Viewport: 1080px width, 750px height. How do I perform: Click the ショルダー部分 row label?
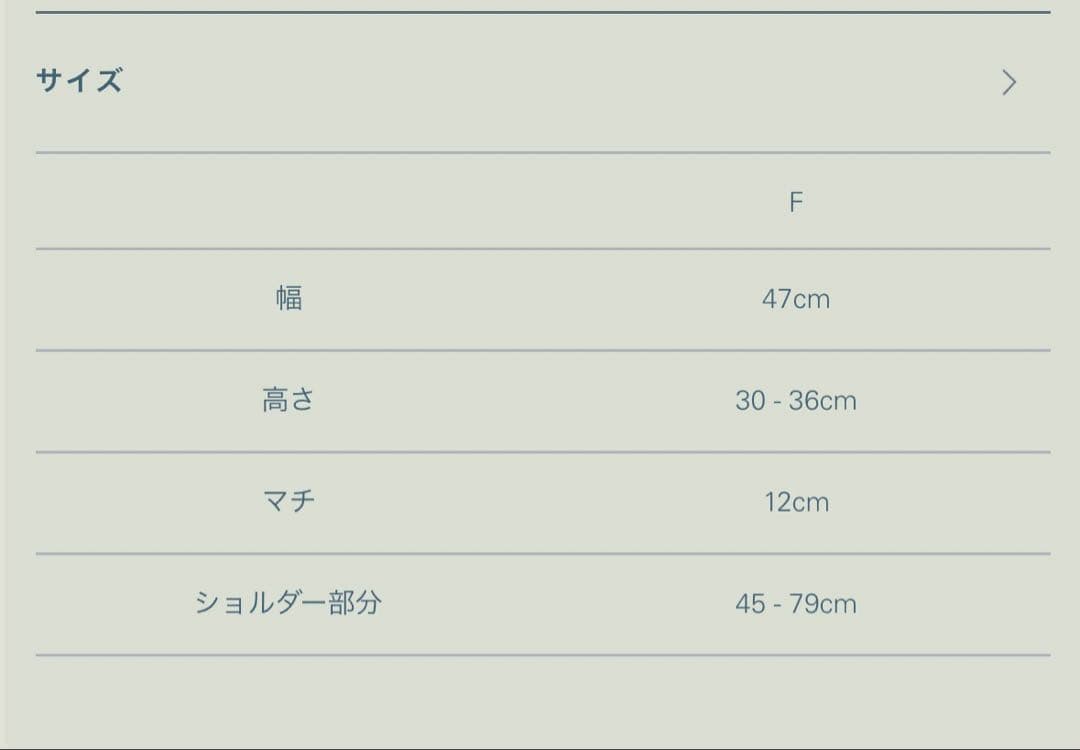tap(288, 603)
